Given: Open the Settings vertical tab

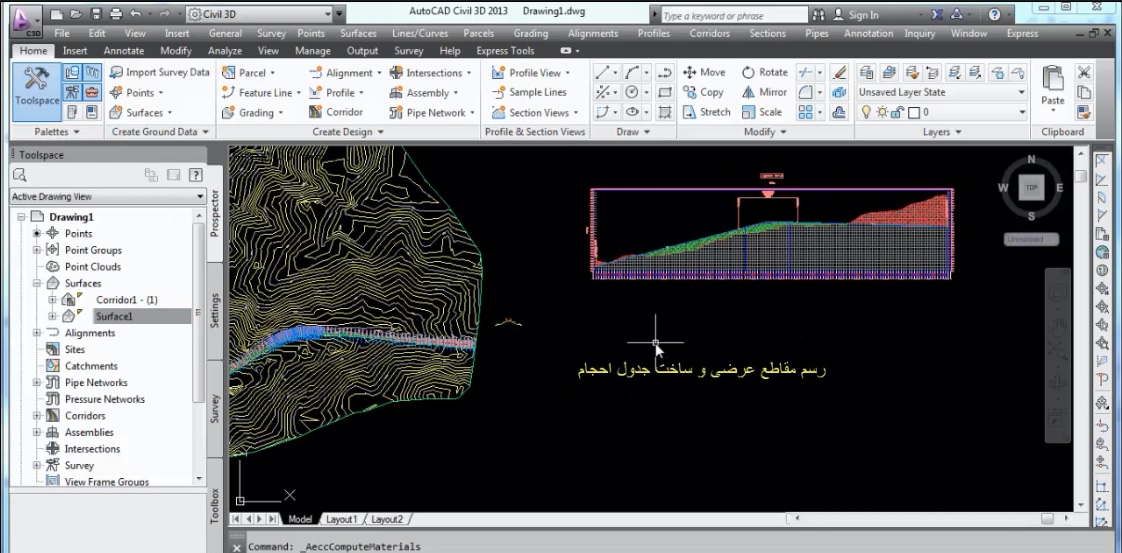Looking at the screenshot, I should pos(215,310).
